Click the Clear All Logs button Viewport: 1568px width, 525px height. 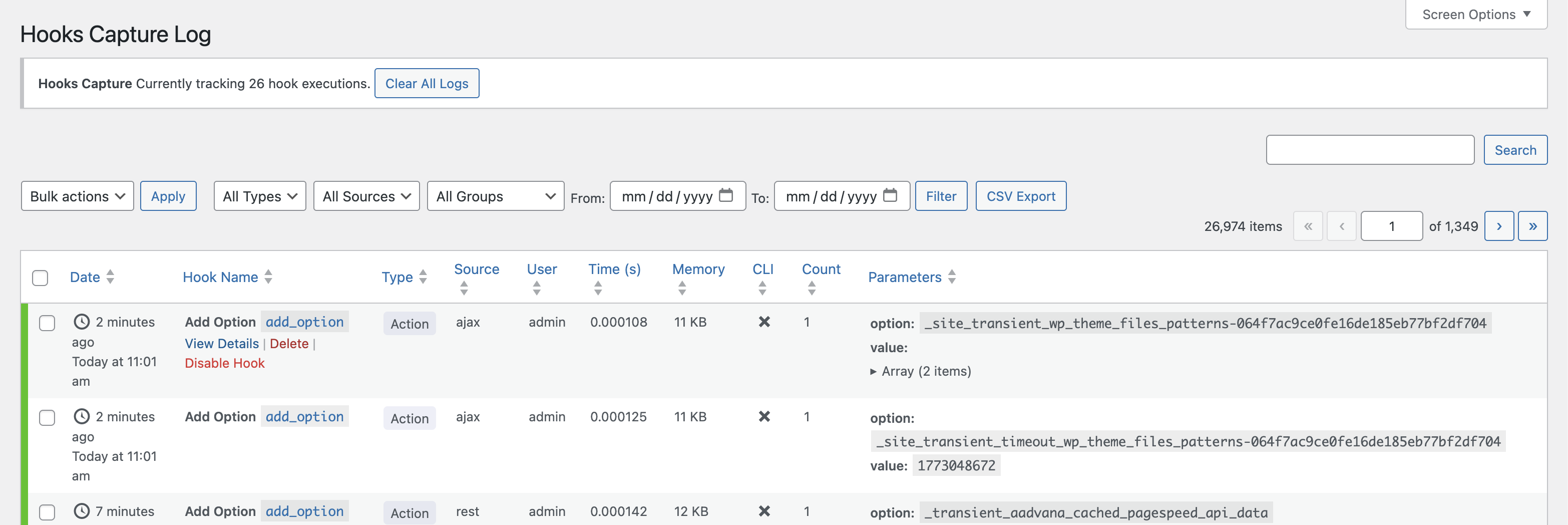[x=426, y=84]
